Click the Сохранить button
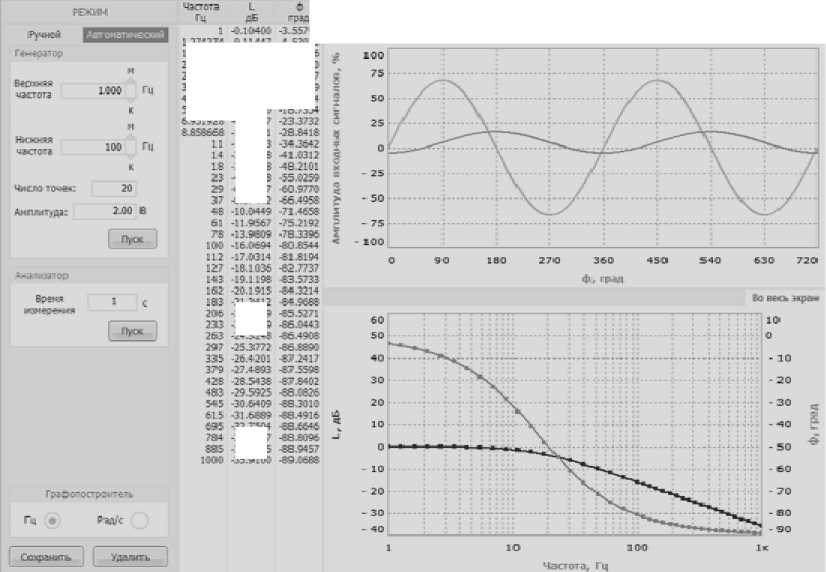The image size is (826, 572). [46, 557]
